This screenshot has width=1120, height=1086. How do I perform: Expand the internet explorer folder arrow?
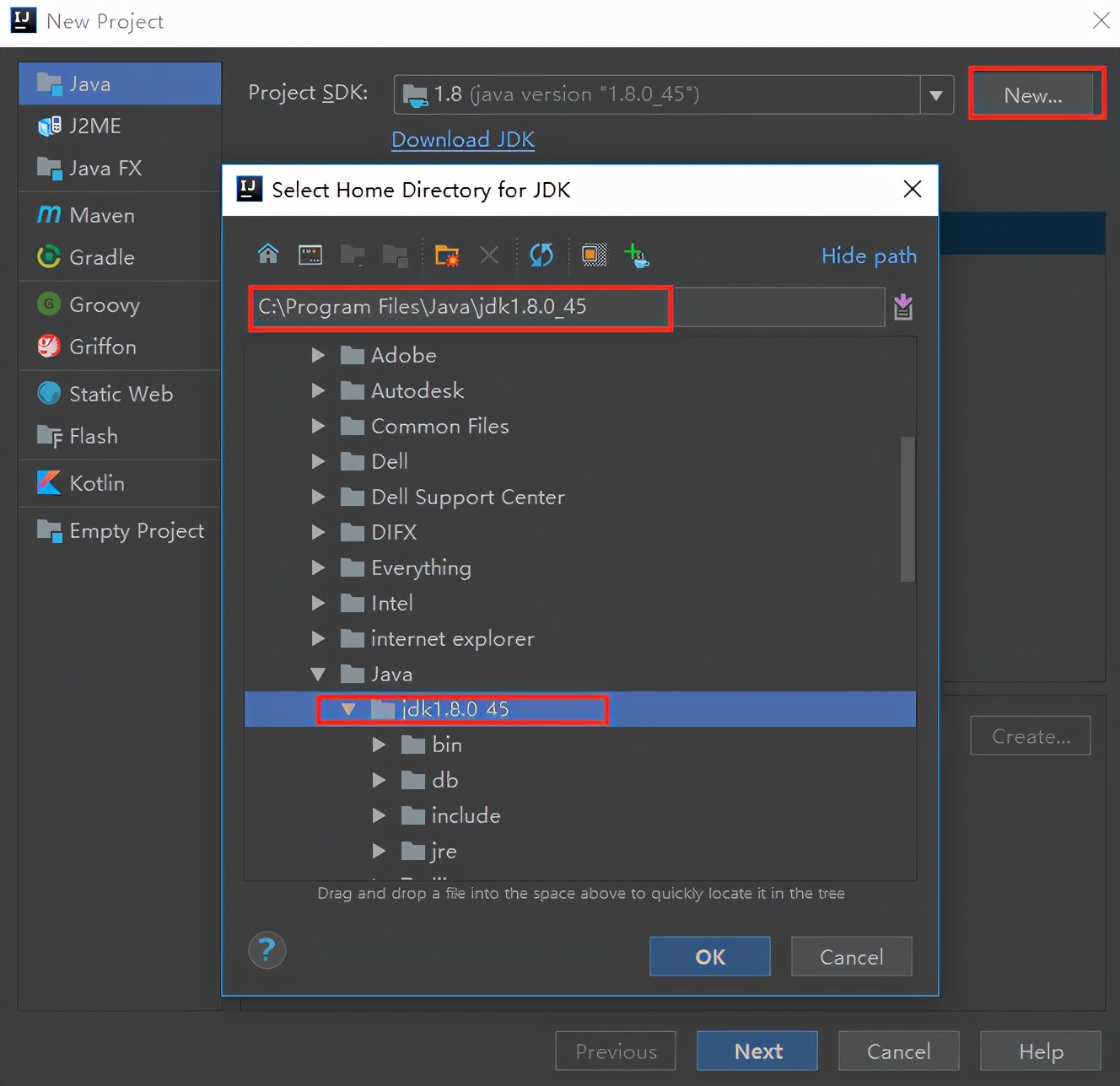click(x=318, y=638)
